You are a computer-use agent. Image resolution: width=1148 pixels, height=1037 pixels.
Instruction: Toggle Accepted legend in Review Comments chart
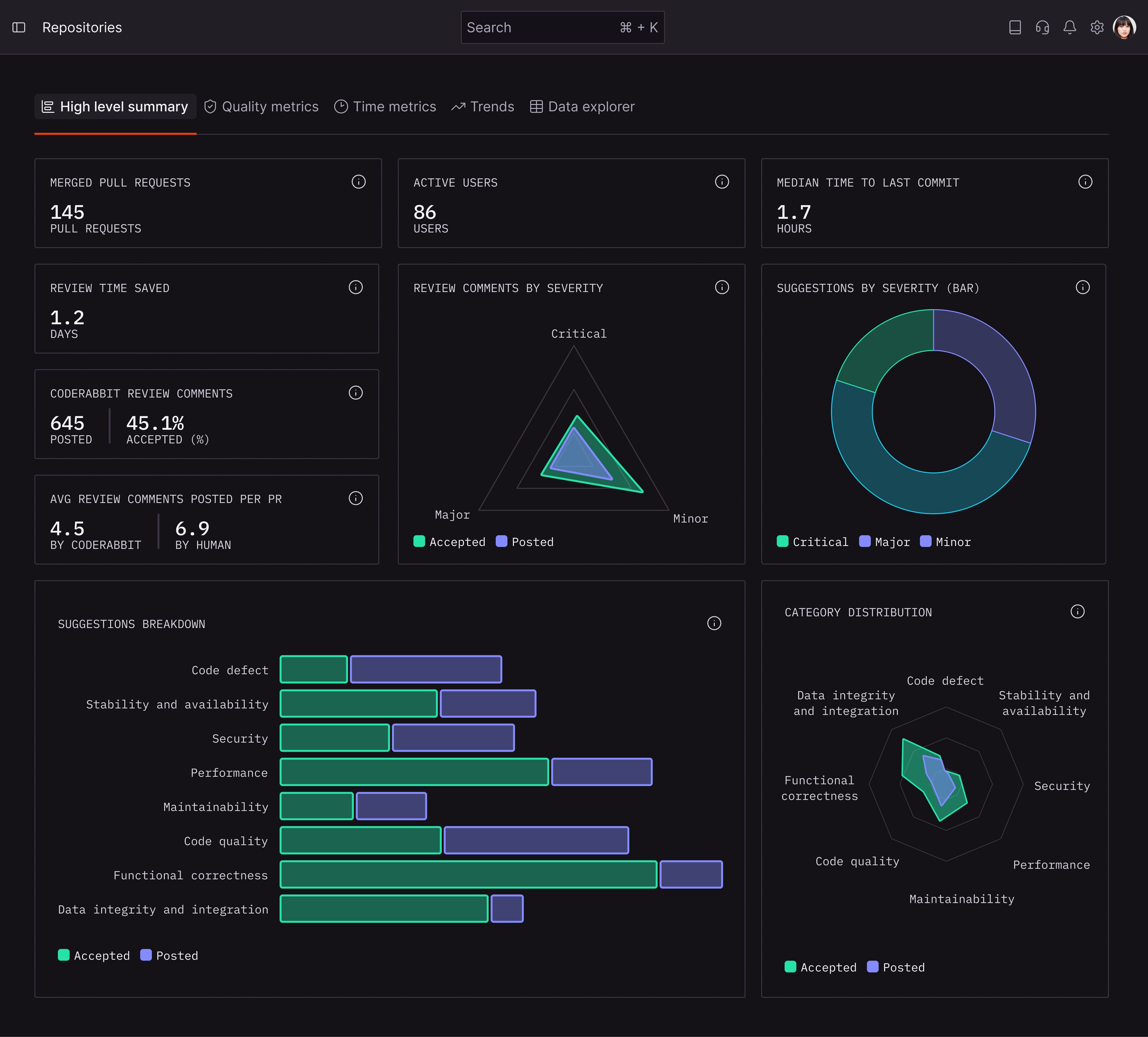click(x=450, y=542)
